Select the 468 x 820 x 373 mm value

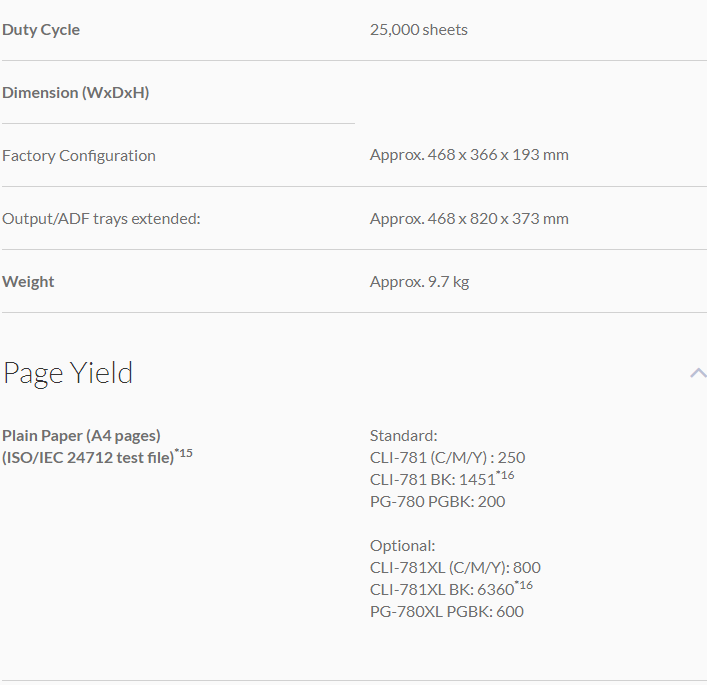pos(469,219)
